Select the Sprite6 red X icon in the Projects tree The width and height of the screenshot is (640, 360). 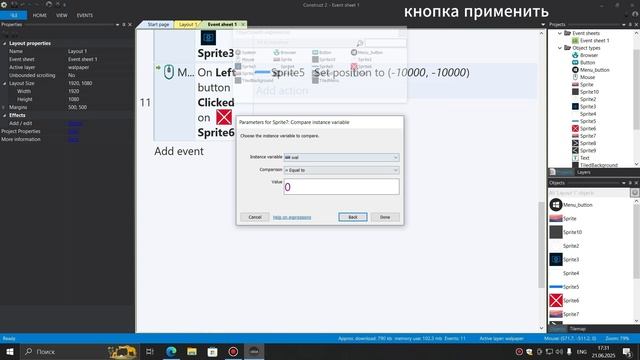[575, 129]
